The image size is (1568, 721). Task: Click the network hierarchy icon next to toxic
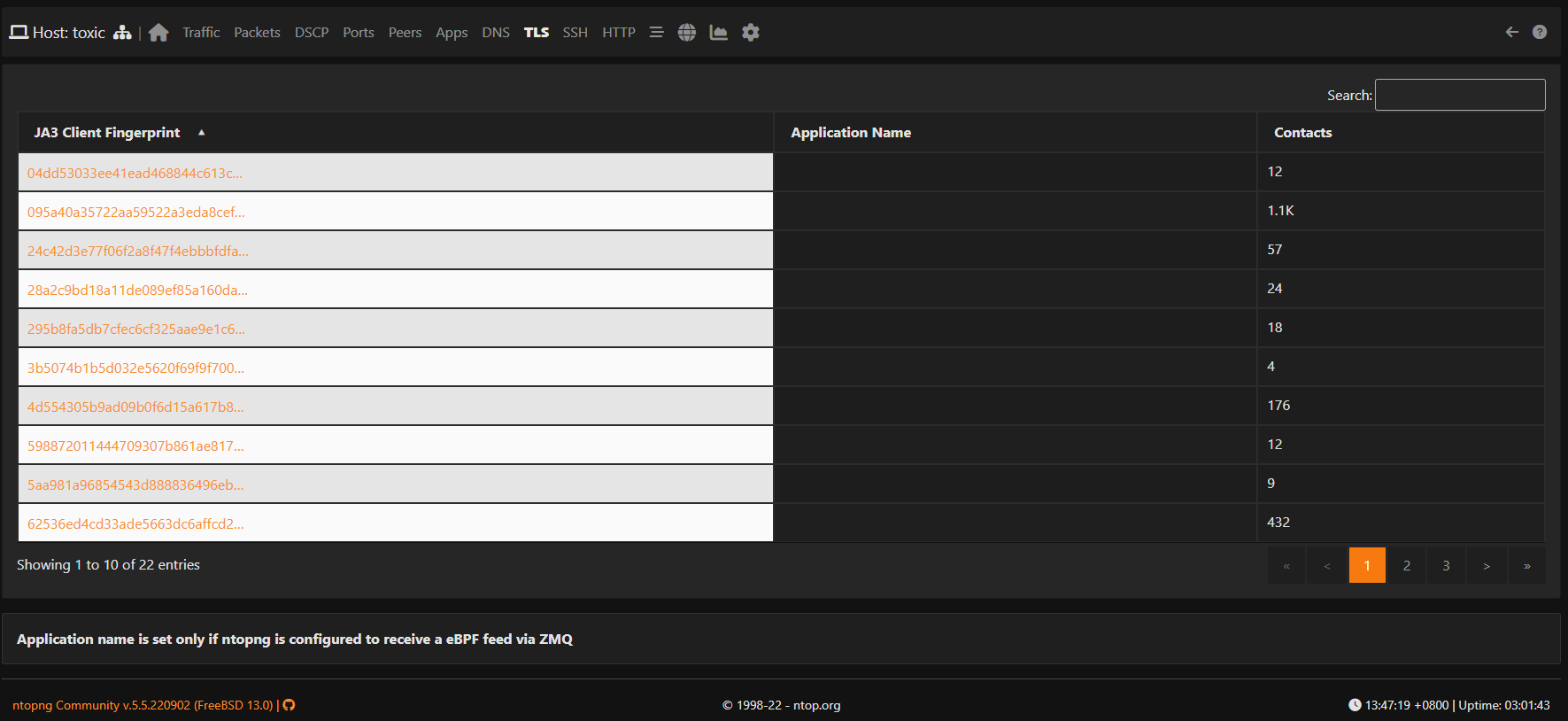point(122,33)
